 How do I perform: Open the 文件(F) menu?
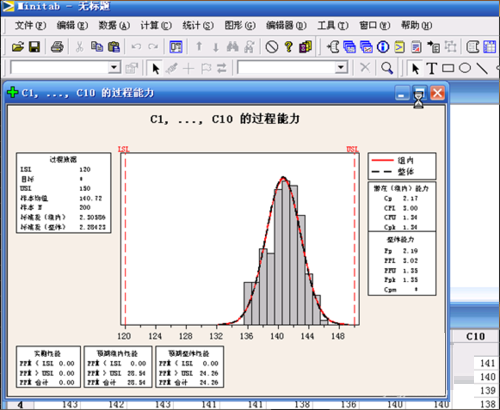pos(30,25)
